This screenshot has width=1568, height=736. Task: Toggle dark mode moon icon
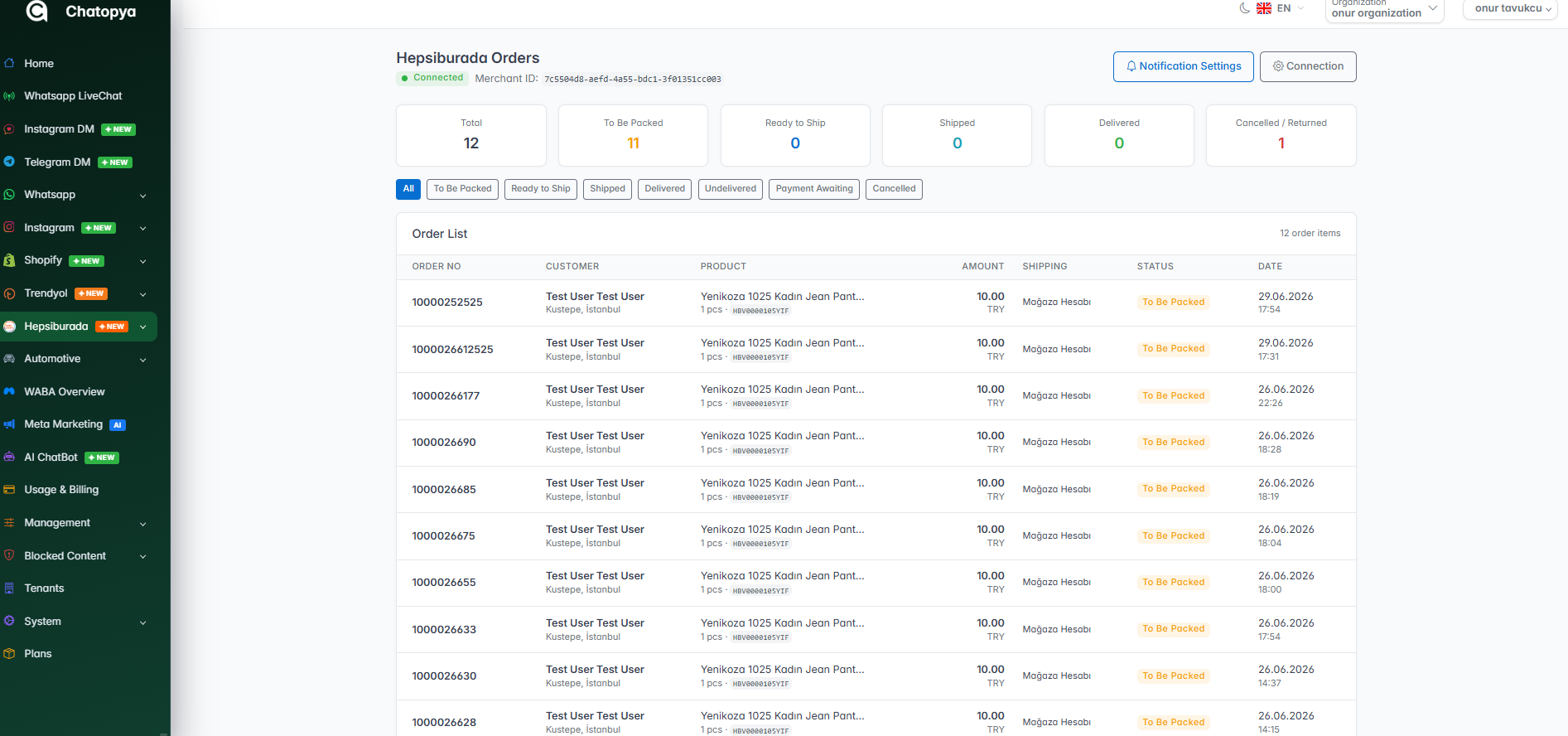pos(1244,8)
